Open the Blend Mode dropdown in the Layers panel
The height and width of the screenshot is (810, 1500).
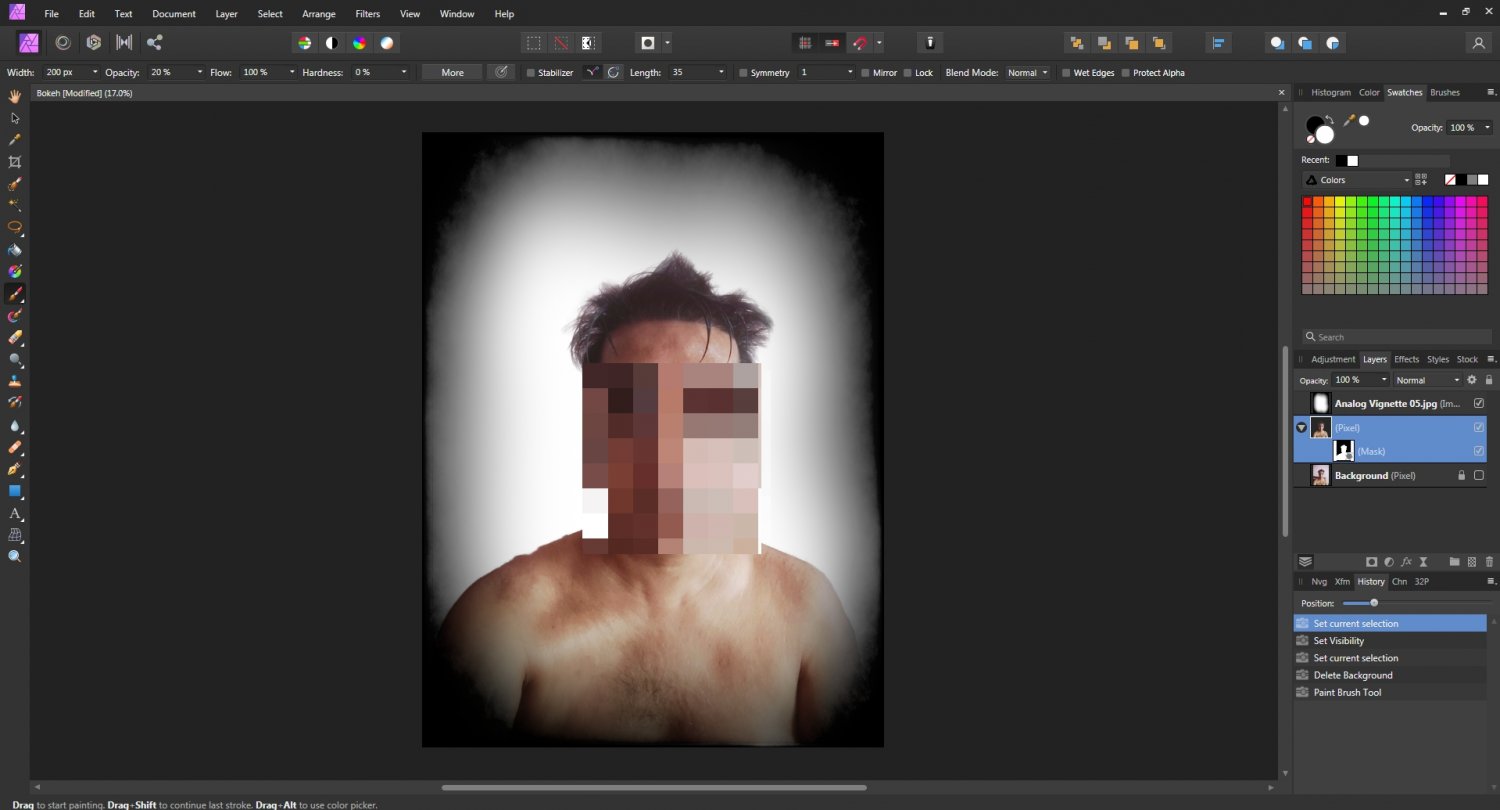1427,380
